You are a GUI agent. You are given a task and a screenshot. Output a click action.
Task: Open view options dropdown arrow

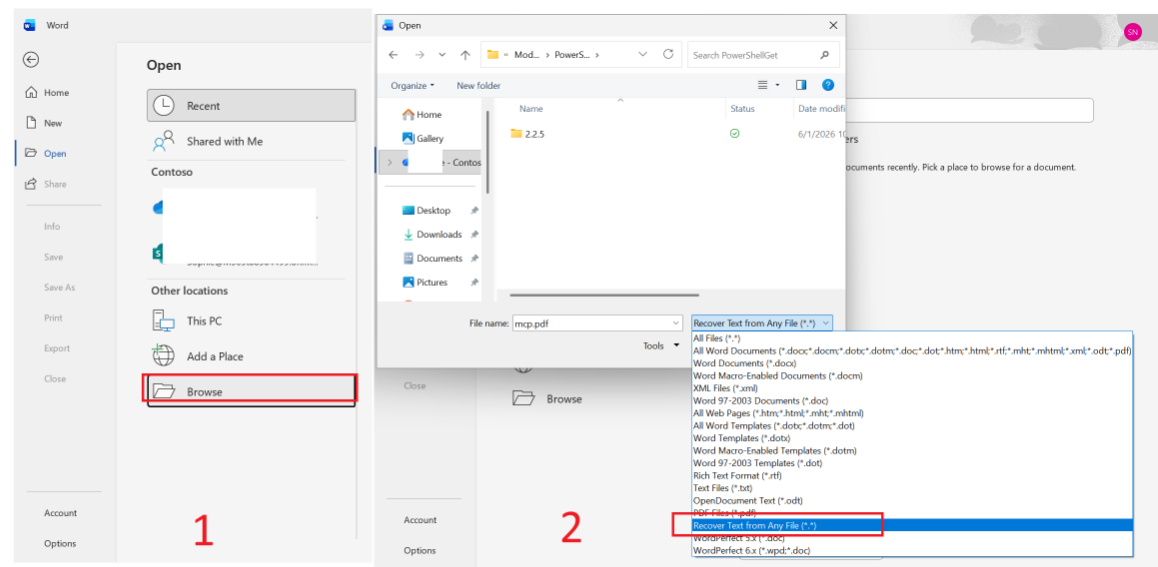(778, 86)
